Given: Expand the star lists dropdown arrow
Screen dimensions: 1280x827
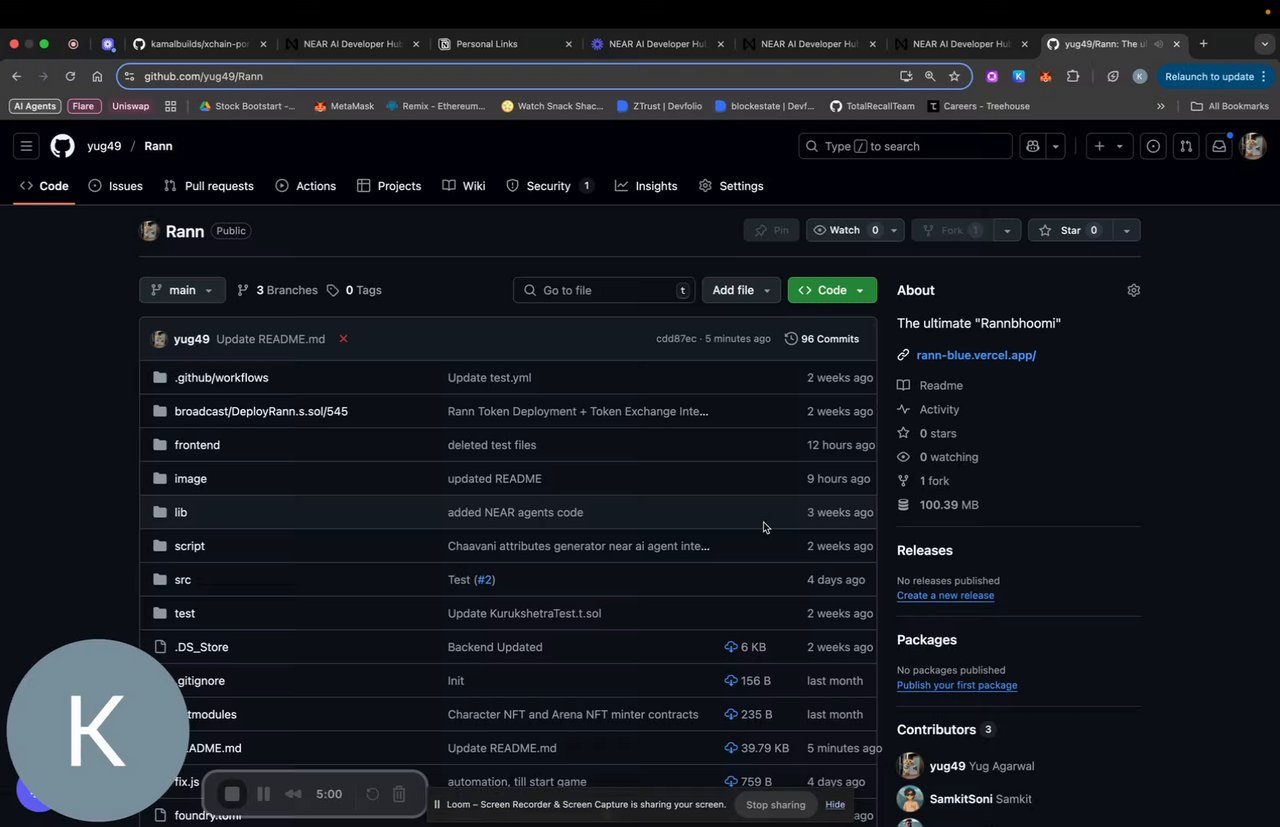Looking at the screenshot, I should (1126, 230).
